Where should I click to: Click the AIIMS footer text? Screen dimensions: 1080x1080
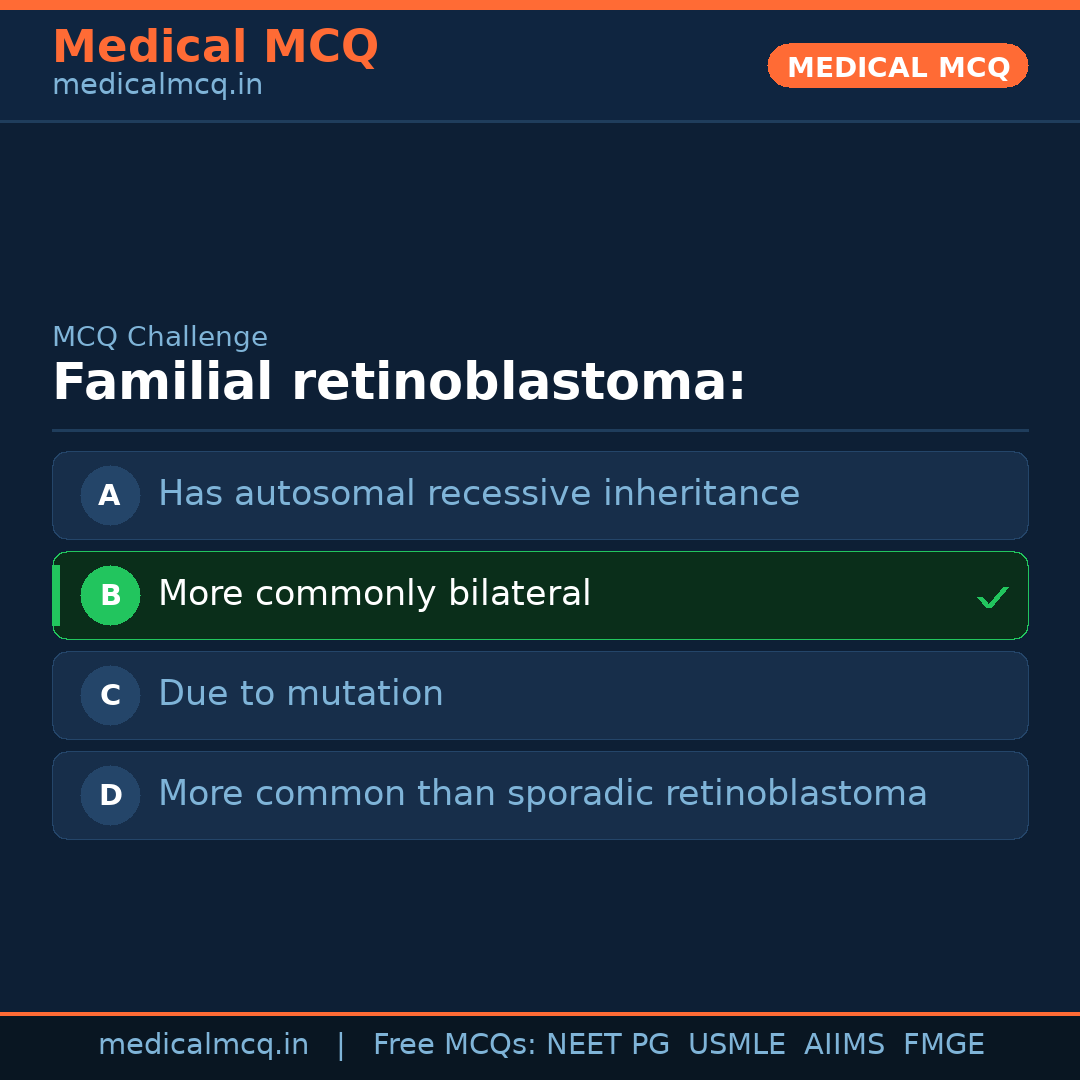tap(844, 1045)
